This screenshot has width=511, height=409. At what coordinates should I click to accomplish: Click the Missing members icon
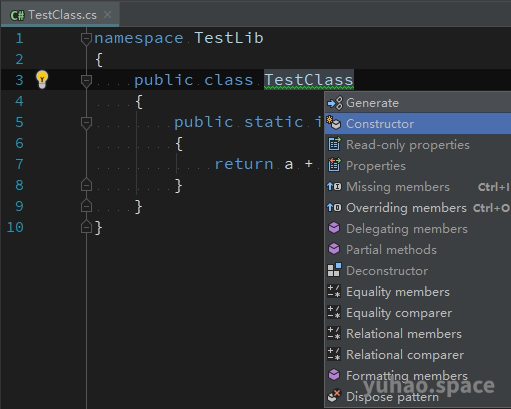pos(334,186)
